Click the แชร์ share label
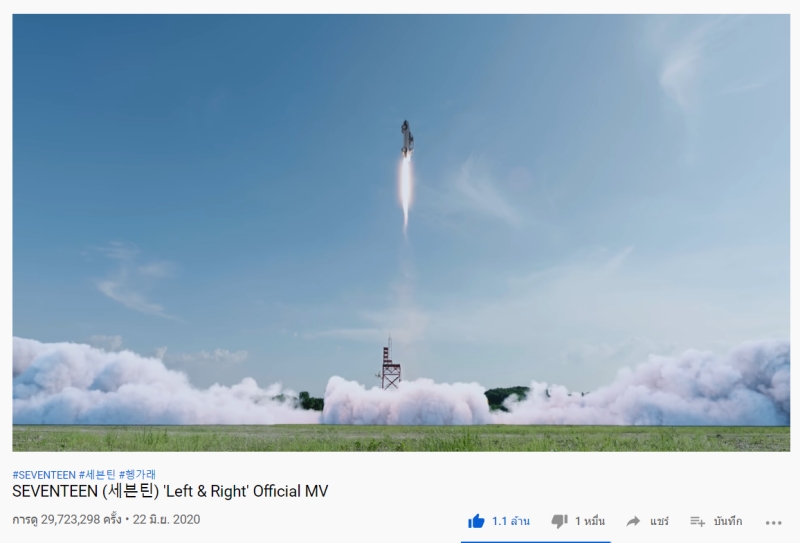Screen dimensions: 800x543 tap(659, 521)
